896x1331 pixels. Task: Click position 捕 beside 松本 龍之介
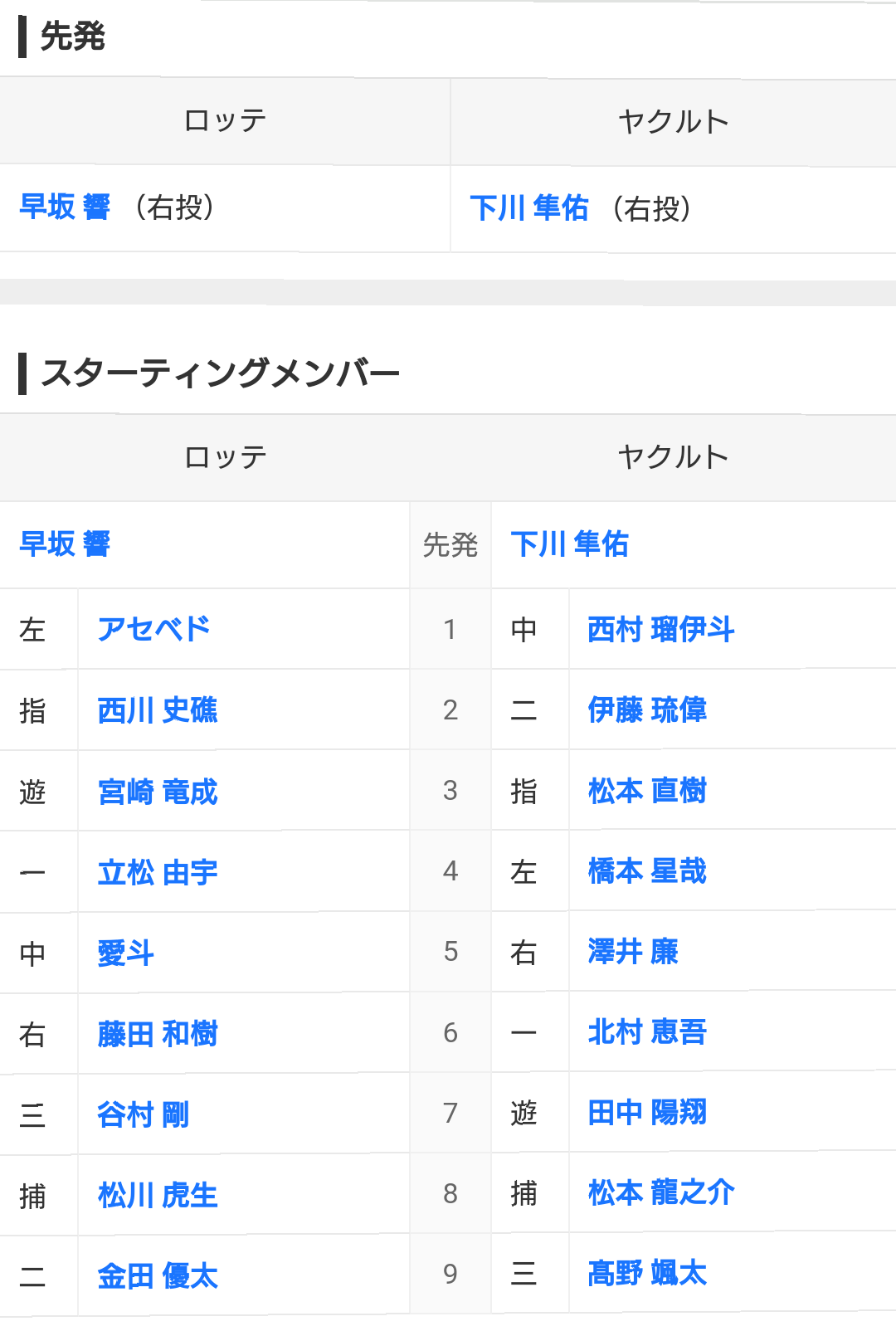[523, 1193]
